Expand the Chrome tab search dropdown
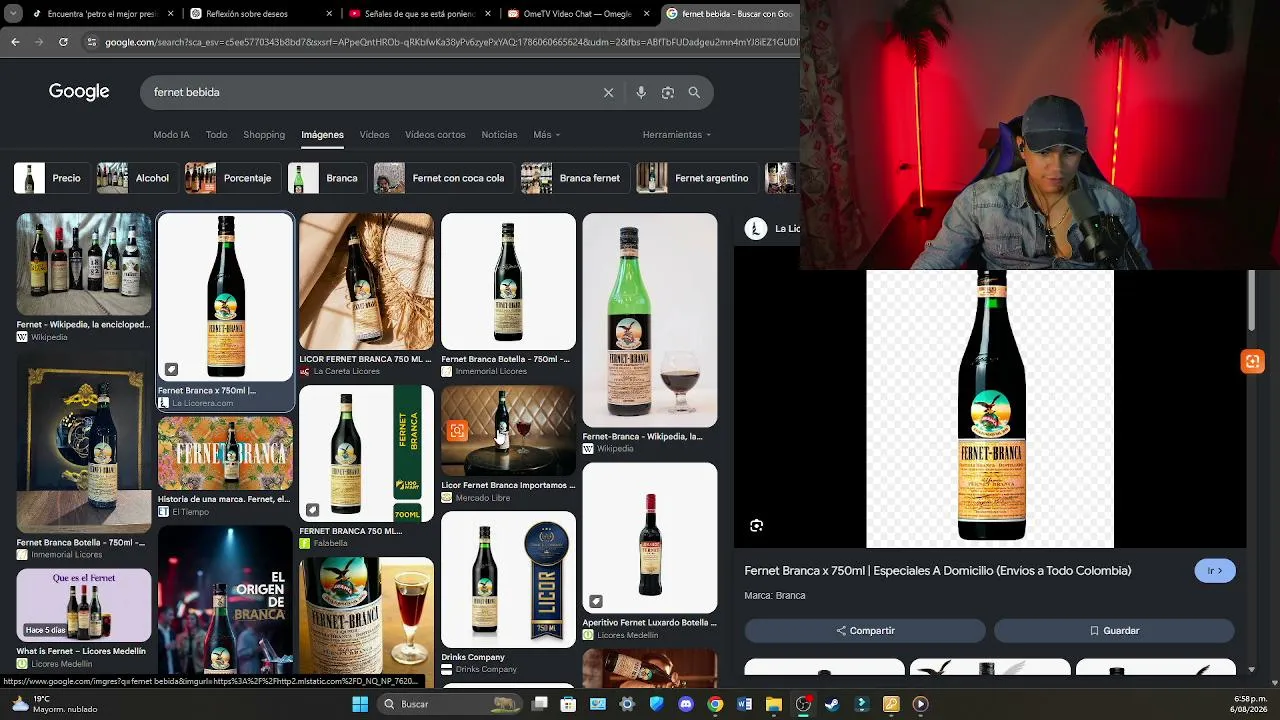This screenshot has height=720, width=1280. (13, 14)
